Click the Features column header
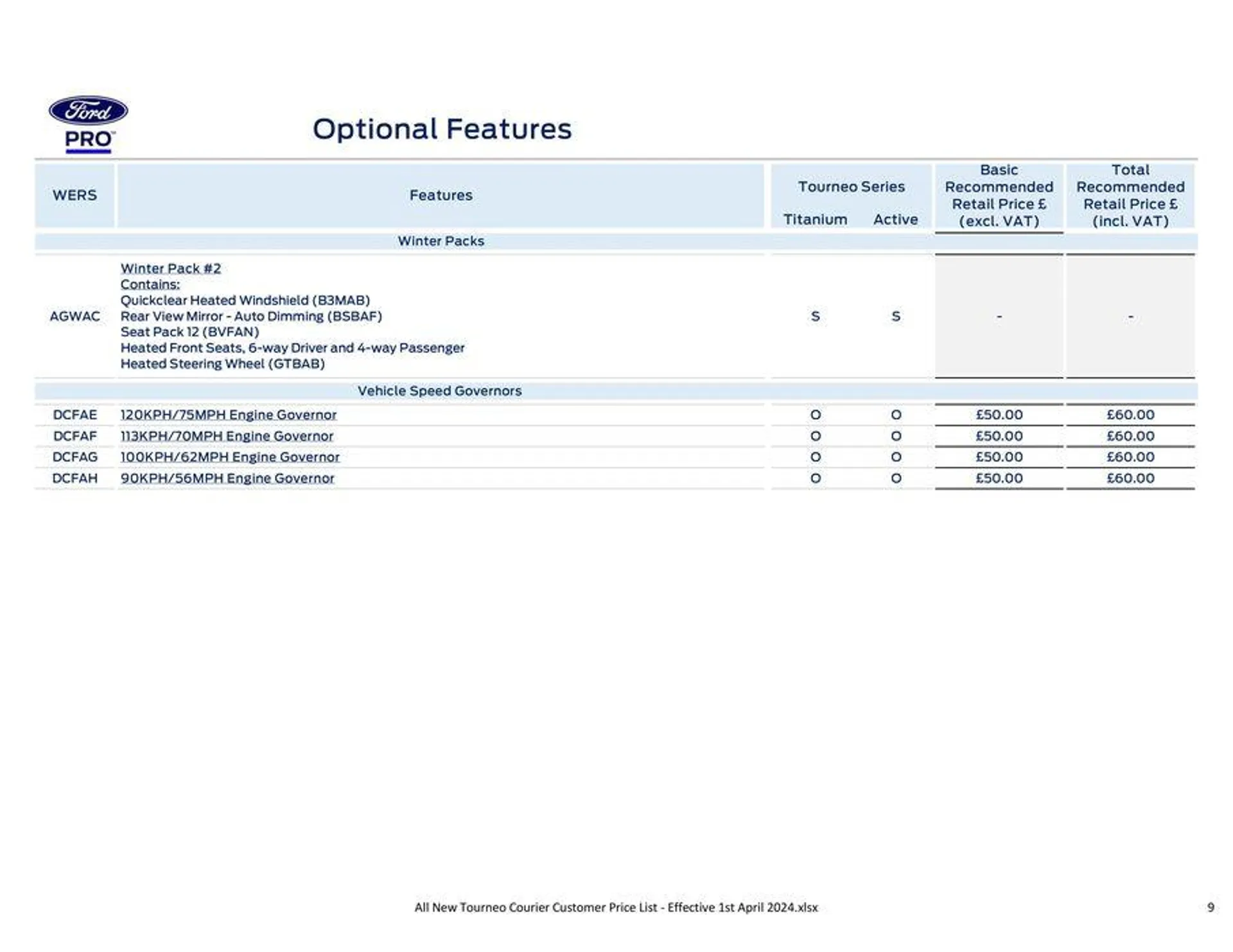The height and width of the screenshot is (952, 1233). click(x=441, y=195)
